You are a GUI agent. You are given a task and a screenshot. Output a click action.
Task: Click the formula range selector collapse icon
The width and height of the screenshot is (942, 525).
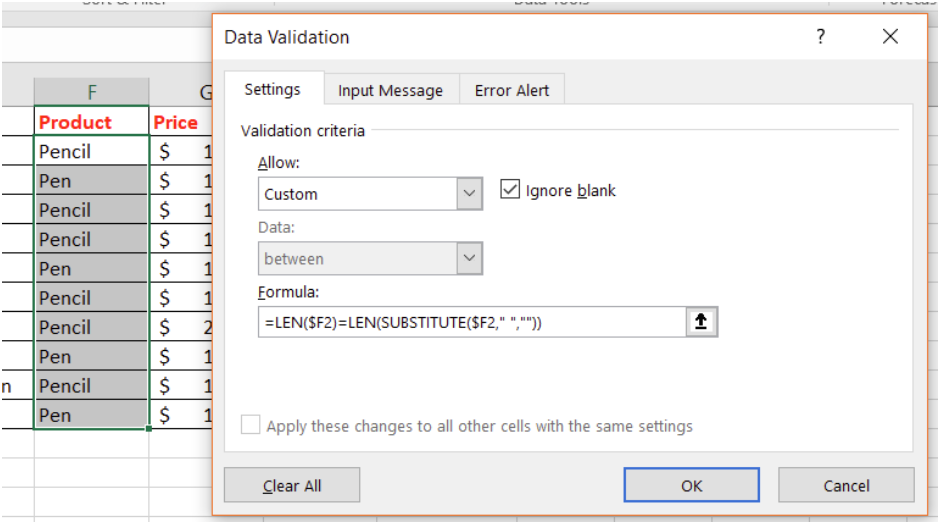pos(702,323)
